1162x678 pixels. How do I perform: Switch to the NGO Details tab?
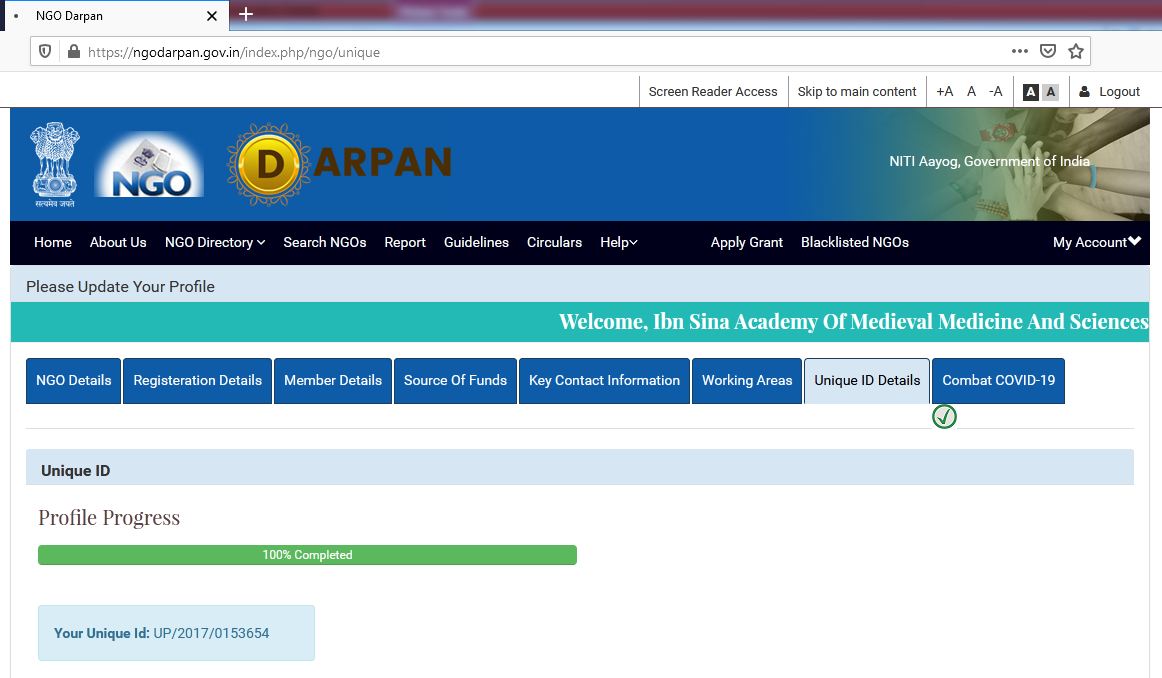point(73,381)
